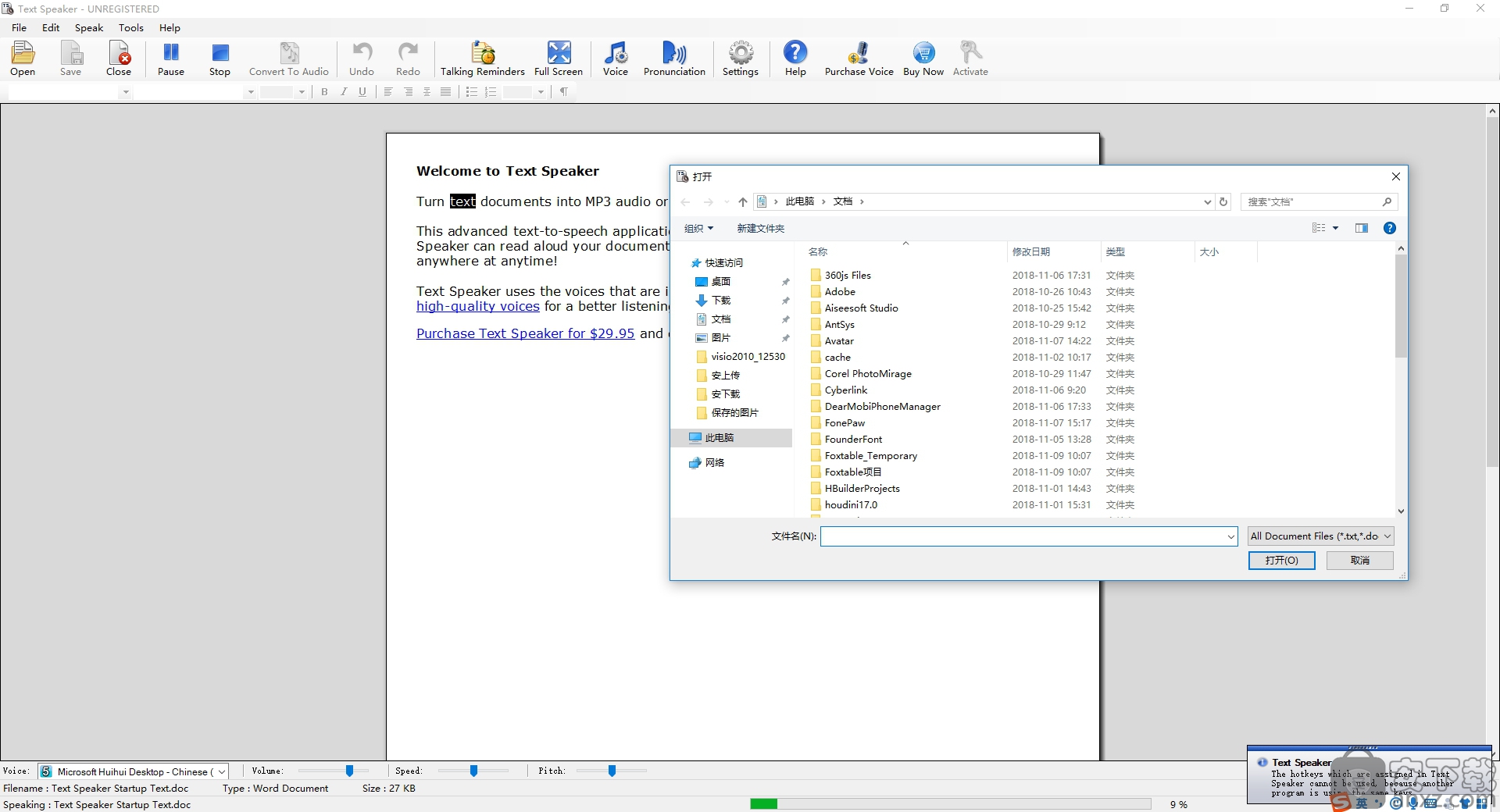Adjust the Speed slider
Image resolution: width=1500 pixels, height=812 pixels.
(x=473, y=771)
